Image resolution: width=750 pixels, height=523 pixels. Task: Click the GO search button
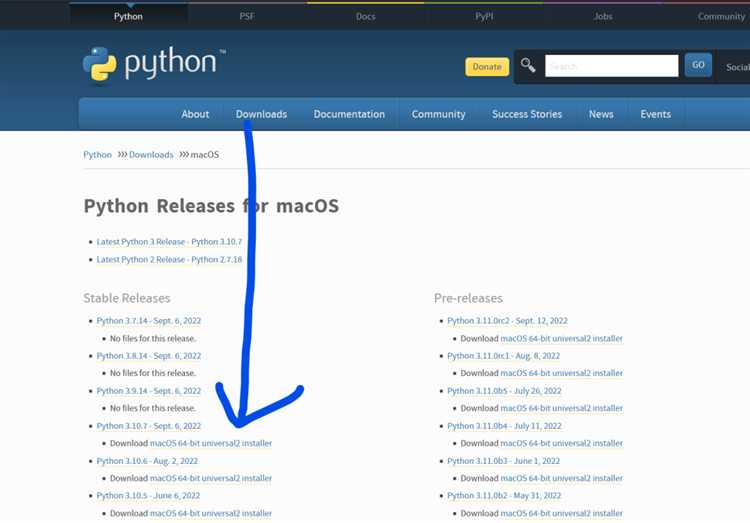click(698, 65)
